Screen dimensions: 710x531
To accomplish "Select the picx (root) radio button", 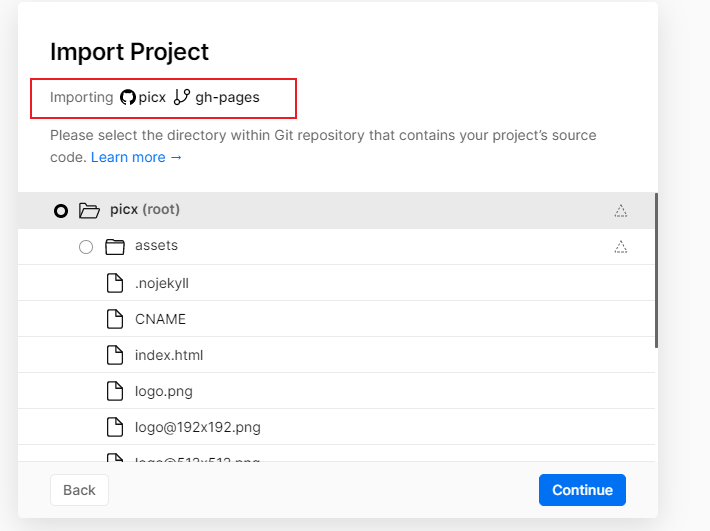I will (61, 210).
